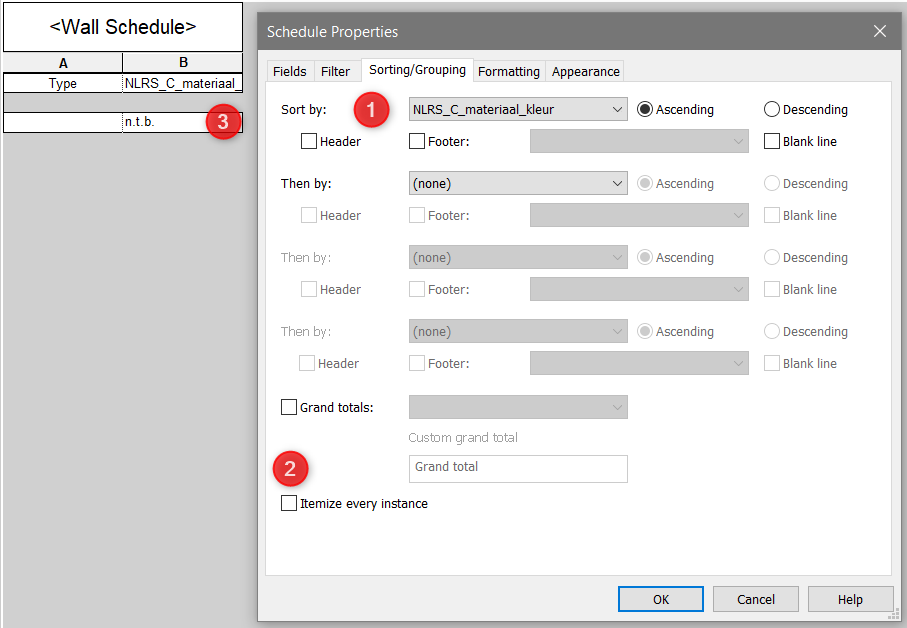
Task: Open the Formatting tab
Action: [x=508, y=71]
